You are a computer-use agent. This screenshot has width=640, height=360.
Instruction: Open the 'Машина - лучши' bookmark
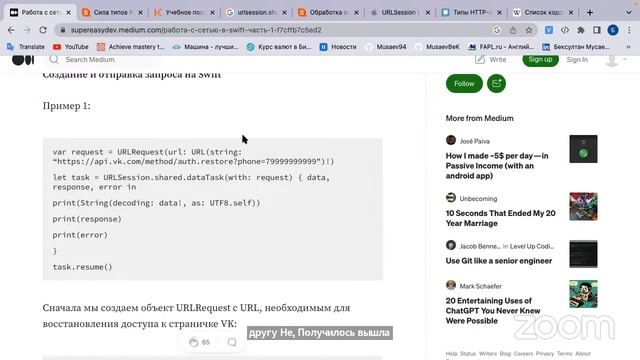coord(205,47)
